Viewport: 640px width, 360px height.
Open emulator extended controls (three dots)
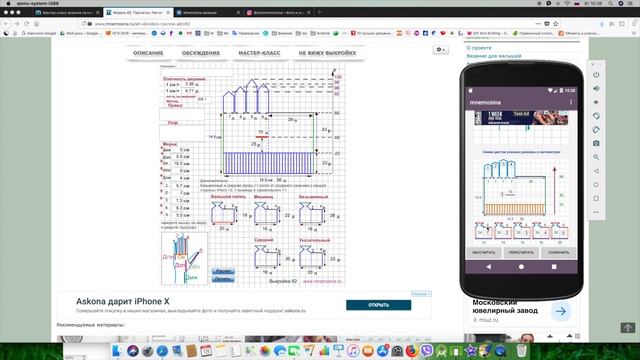pyautogui.click(x=596, y=212)
